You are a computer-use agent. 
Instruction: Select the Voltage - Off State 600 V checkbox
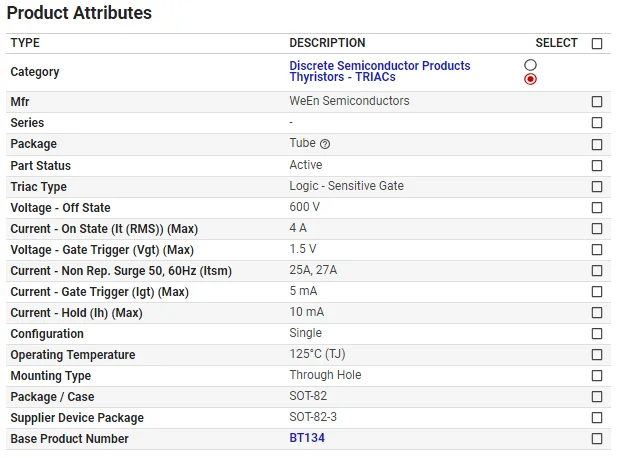coord(597,207)
